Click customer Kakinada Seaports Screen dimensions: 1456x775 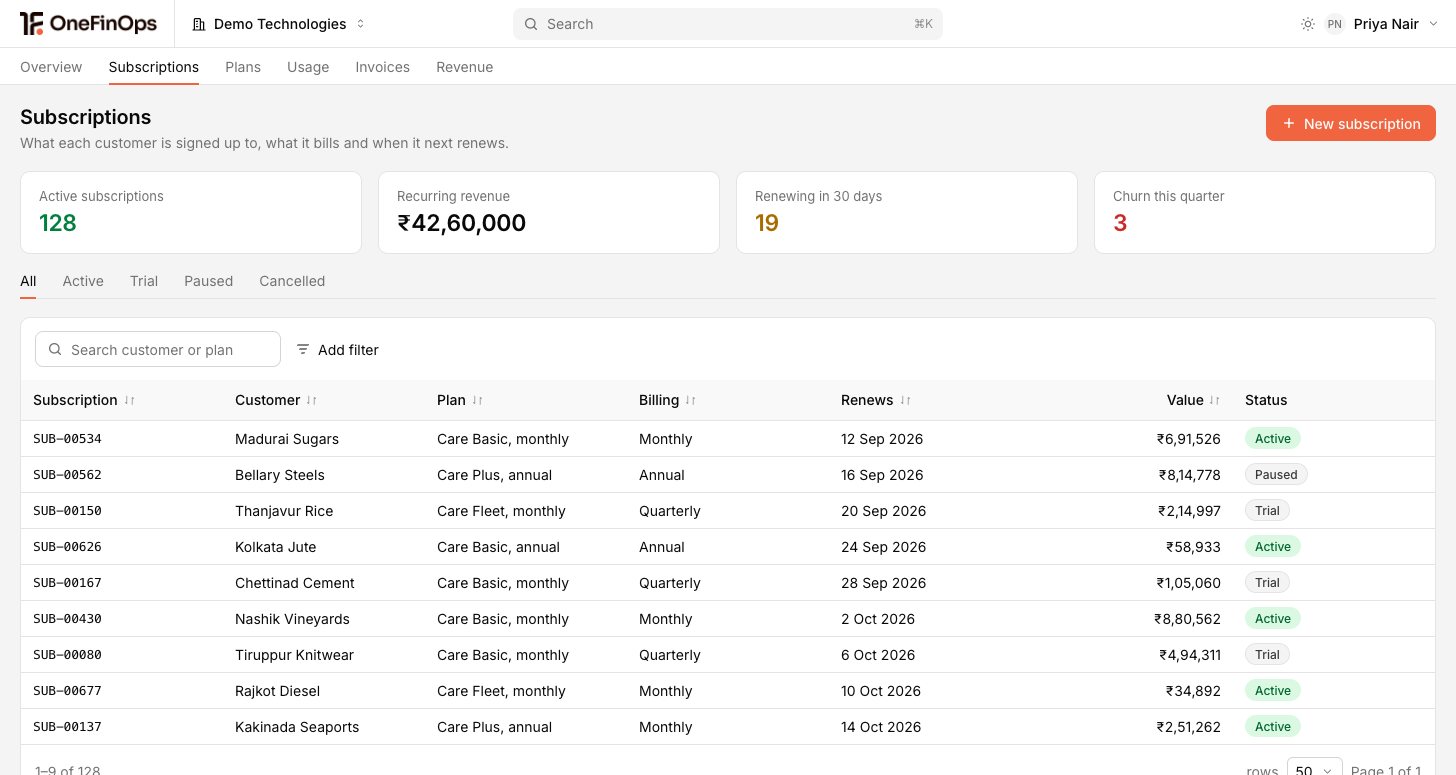pos(297,727)
